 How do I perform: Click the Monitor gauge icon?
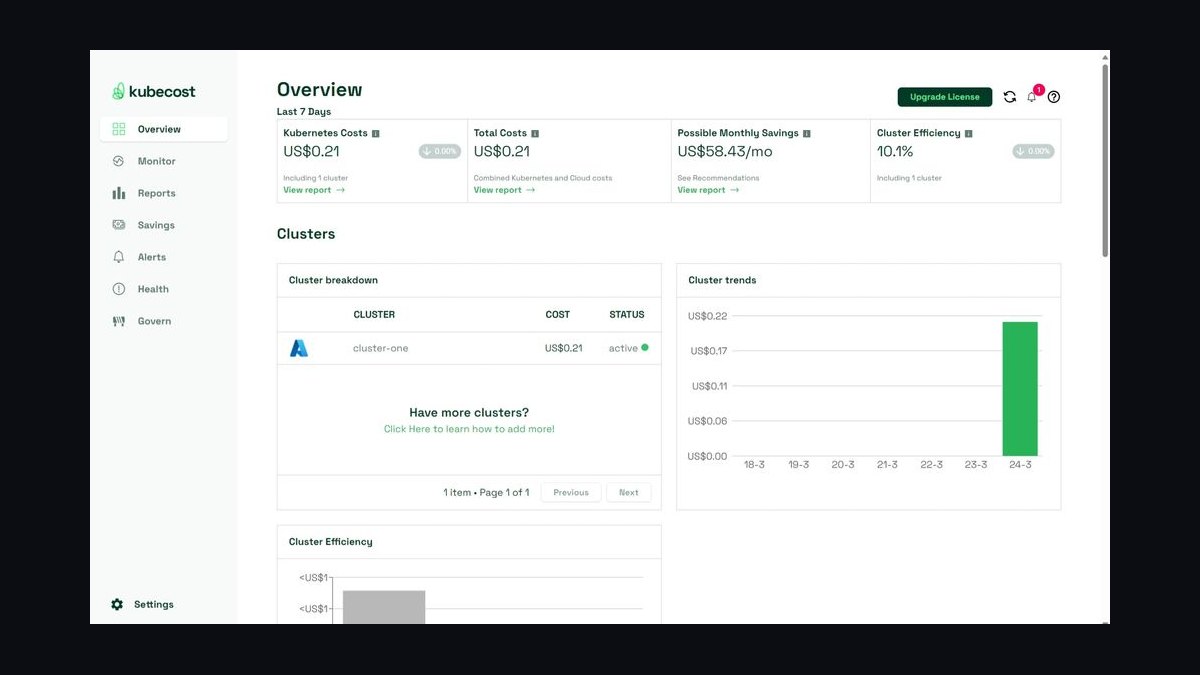[118, 161]
